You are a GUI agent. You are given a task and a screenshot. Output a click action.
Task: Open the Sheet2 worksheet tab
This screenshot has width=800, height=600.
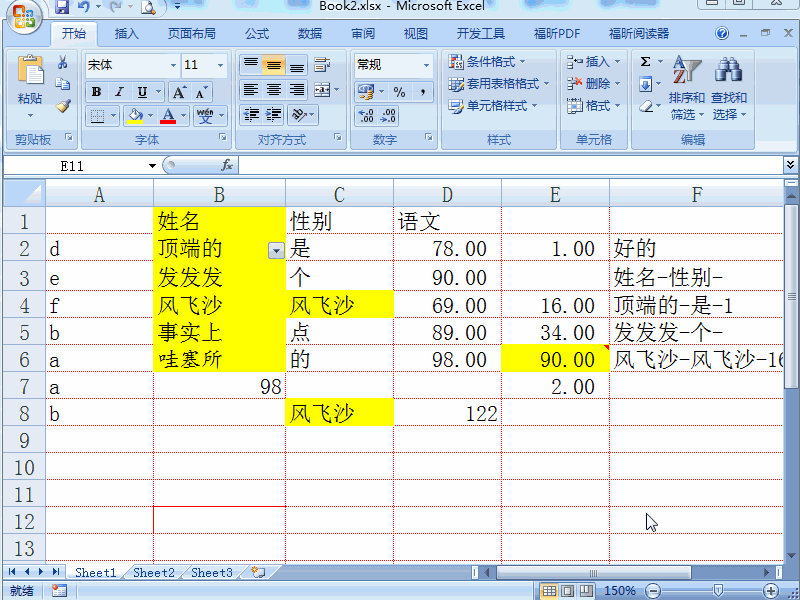[x=154, y=572]
